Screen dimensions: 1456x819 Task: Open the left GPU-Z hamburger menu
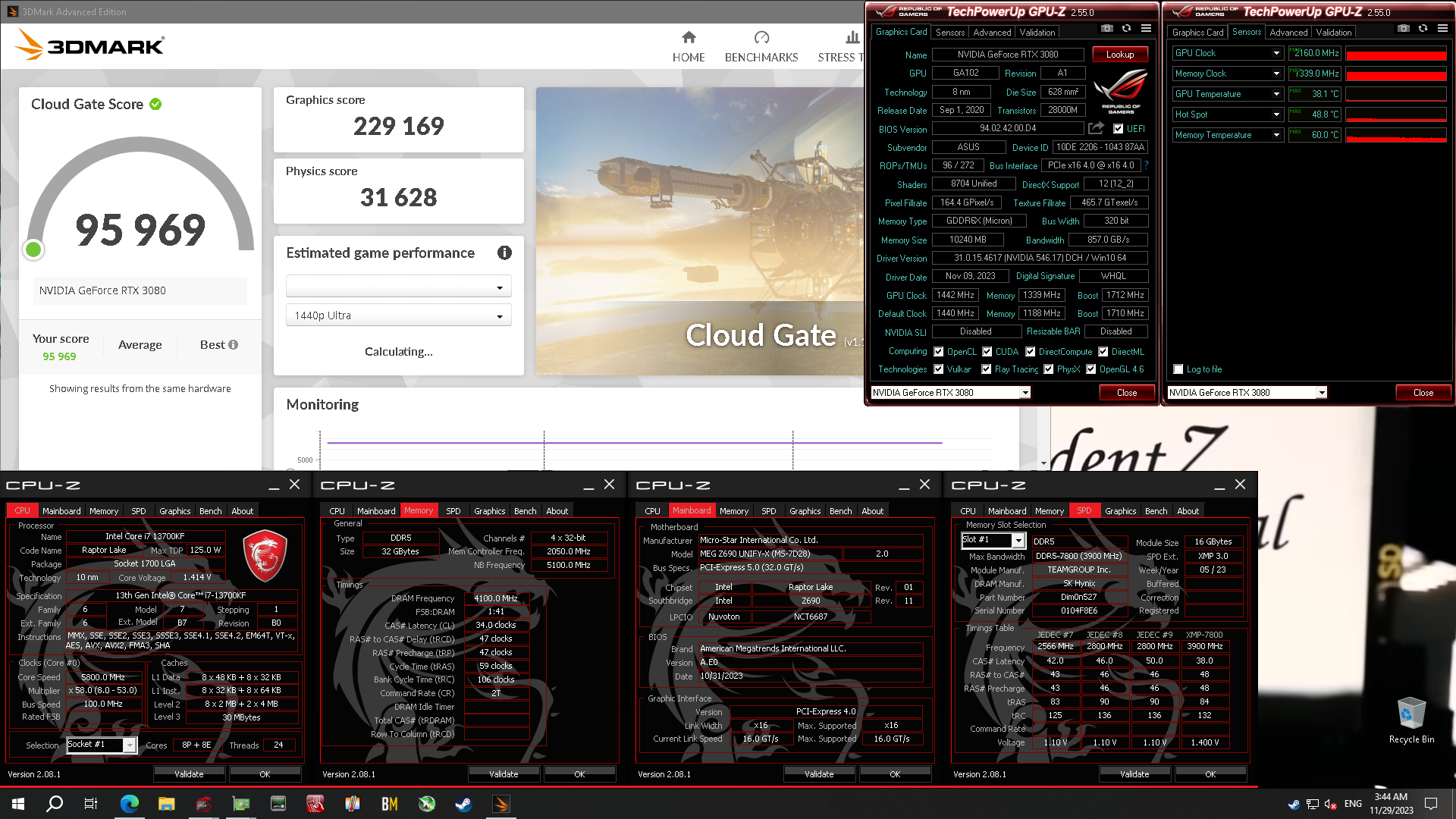1147,29
